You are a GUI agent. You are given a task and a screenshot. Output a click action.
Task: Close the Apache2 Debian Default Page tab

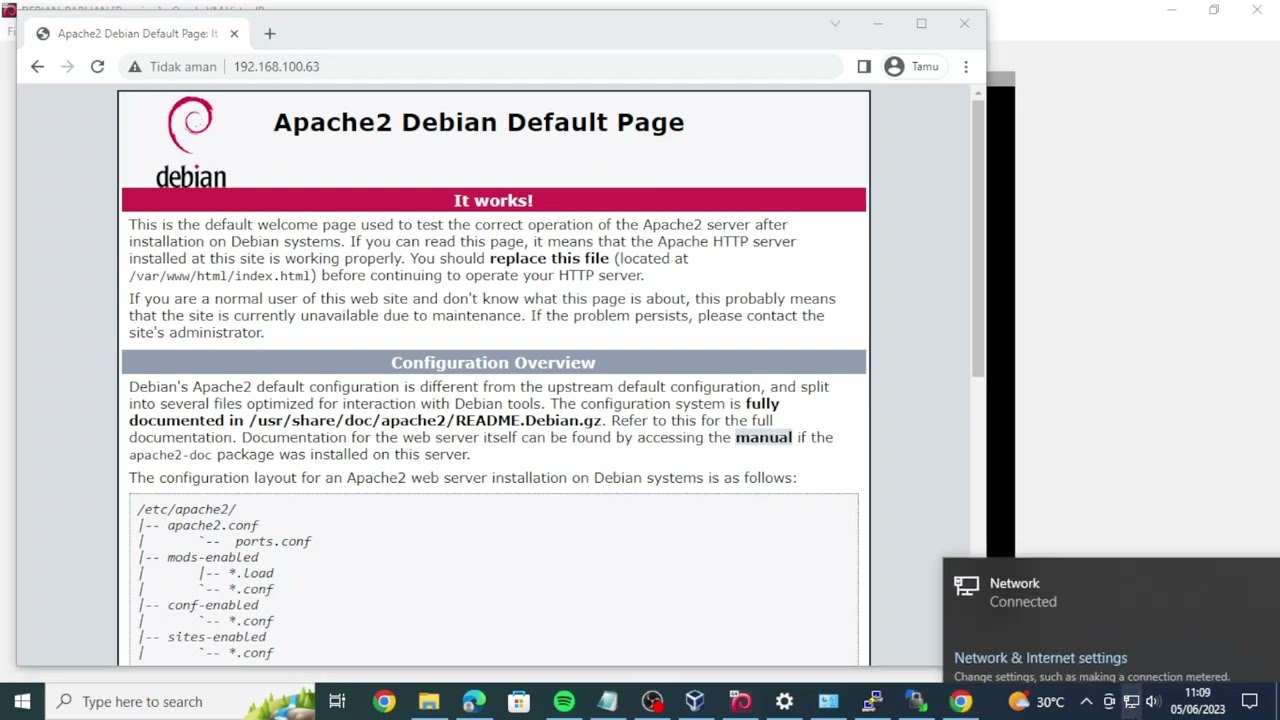(234, 34)
